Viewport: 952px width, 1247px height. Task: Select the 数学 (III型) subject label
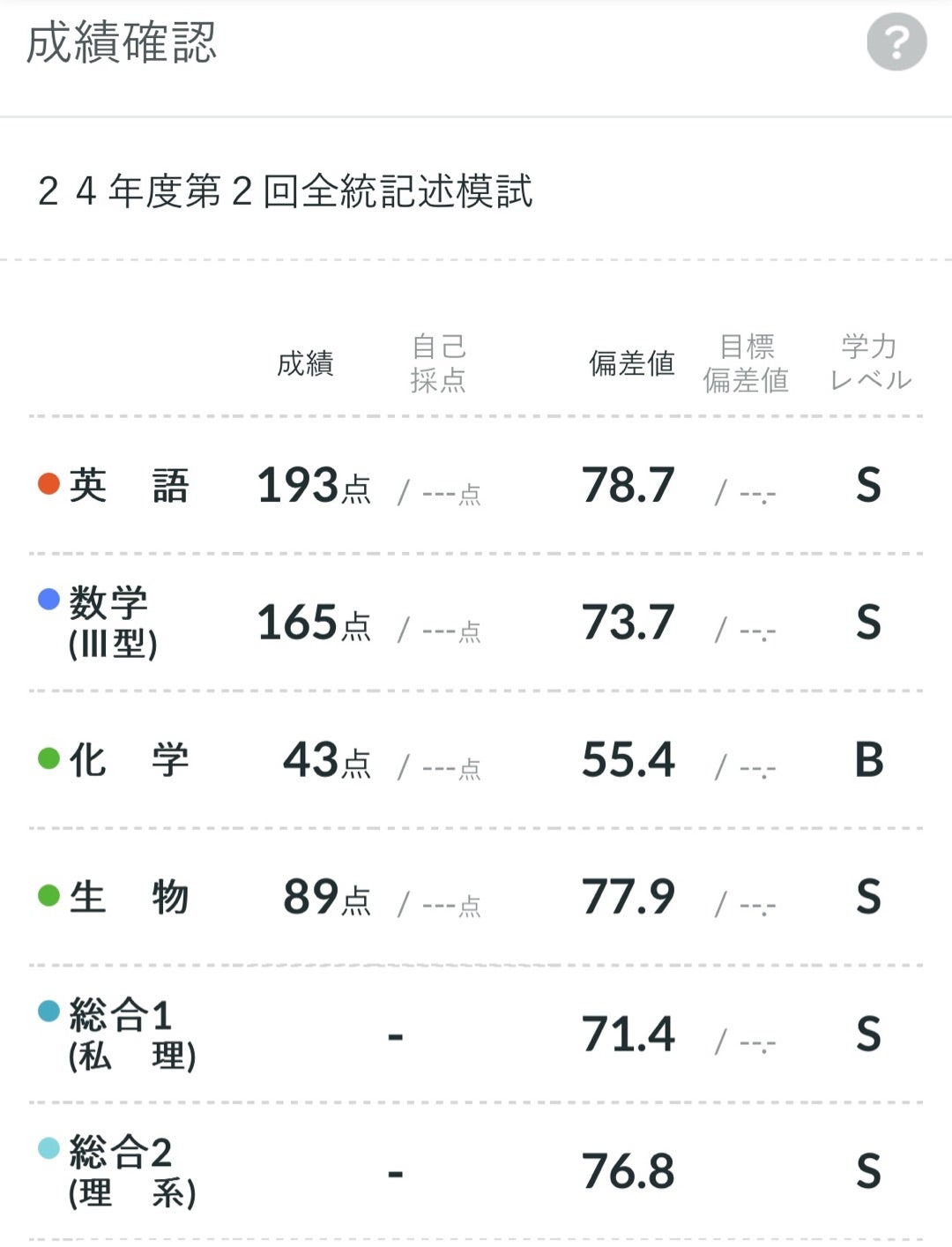coord(112,622)
